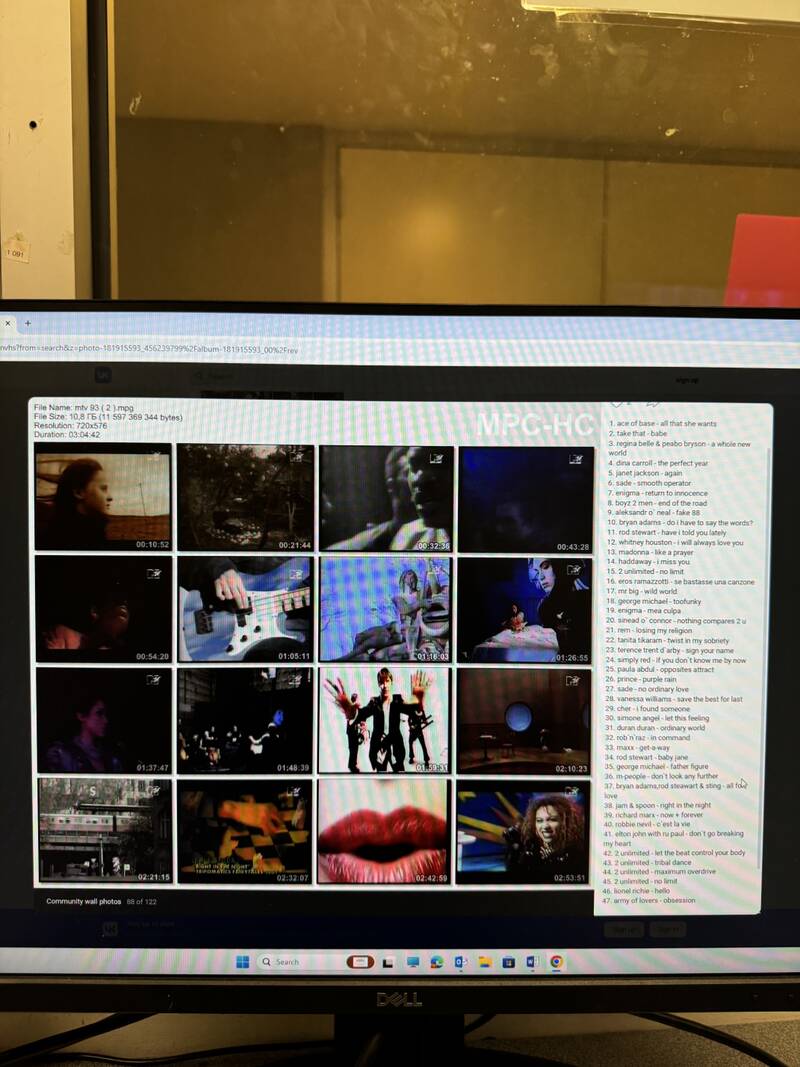Click the frame thumbnail at 00:54:20
This screenshot has height=1067, width=800.
point(103,609)
